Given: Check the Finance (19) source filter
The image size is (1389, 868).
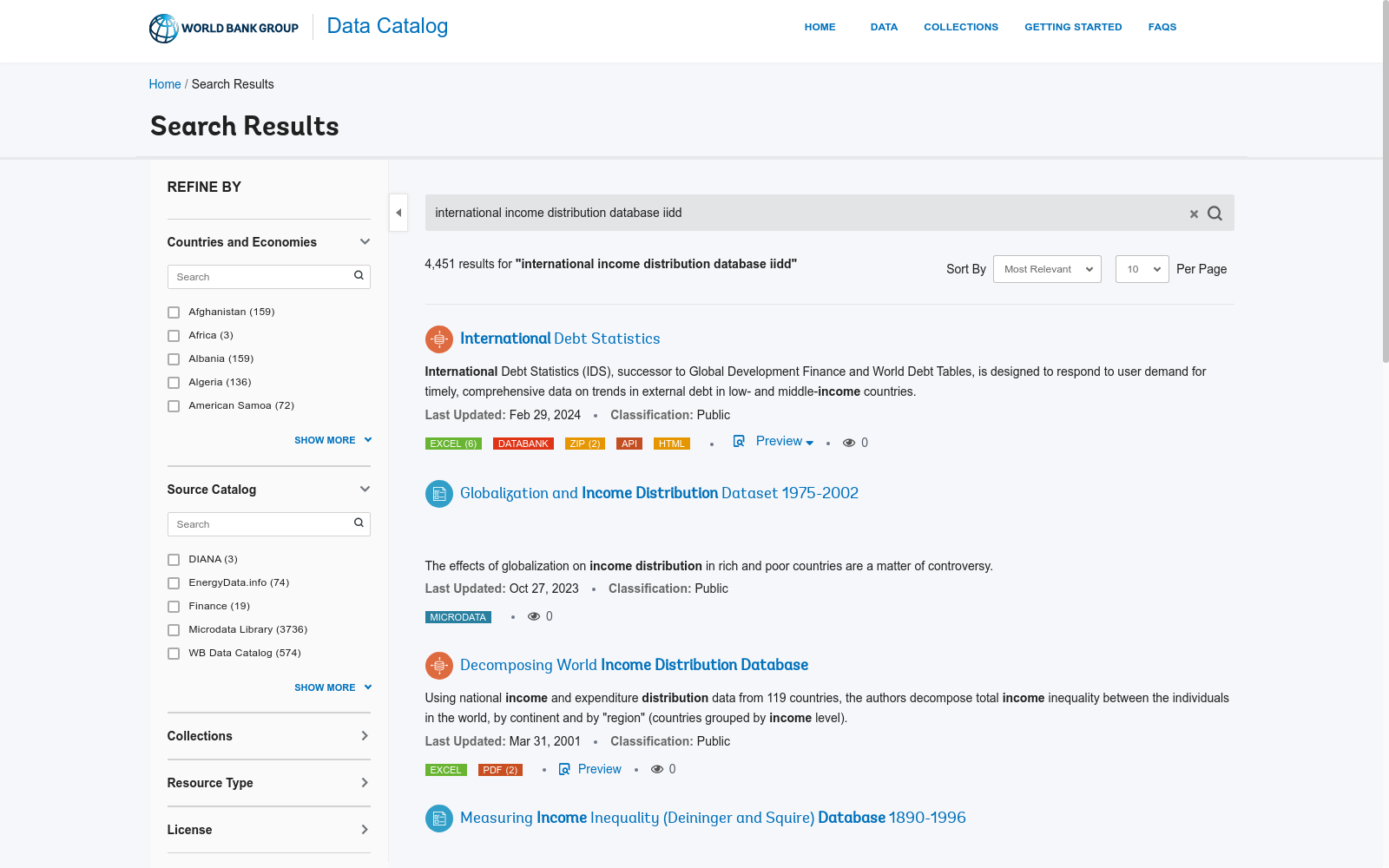Looking at the screenshot, I should 174,607.
